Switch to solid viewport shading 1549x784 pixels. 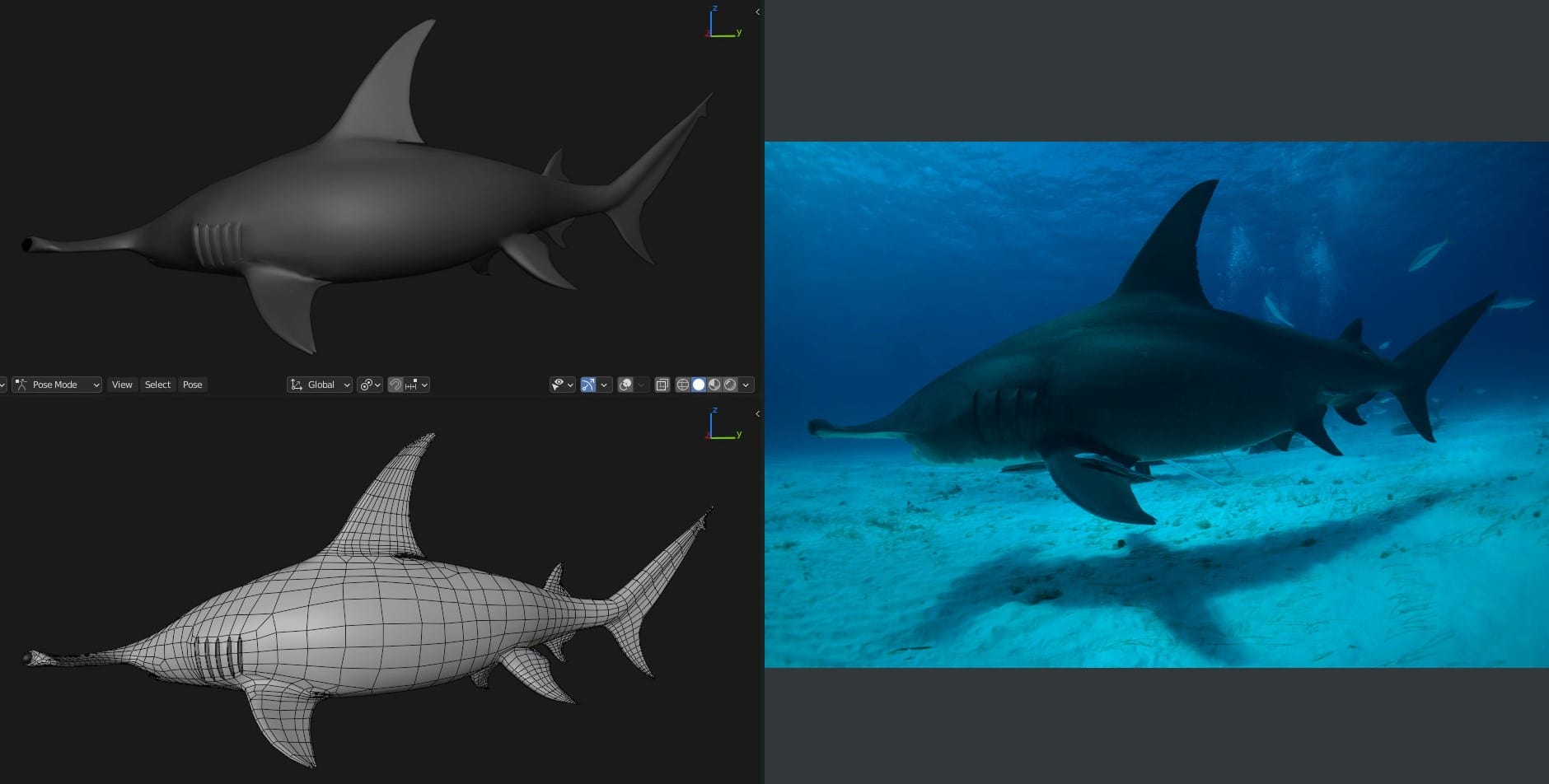pyautogui.click(x=699, y=385)
